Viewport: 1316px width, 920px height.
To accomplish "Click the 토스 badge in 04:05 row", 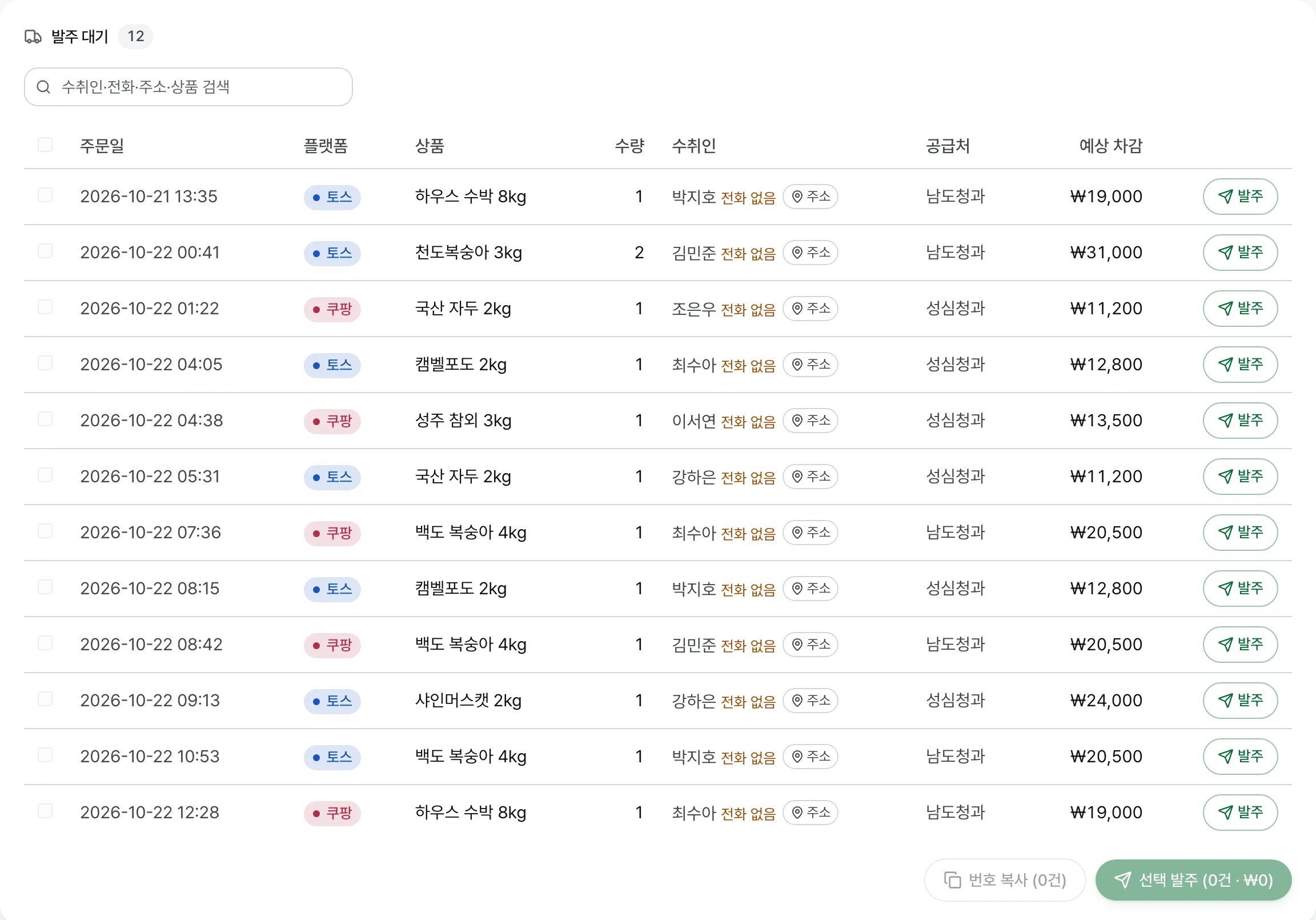I will tap(332, 365).
